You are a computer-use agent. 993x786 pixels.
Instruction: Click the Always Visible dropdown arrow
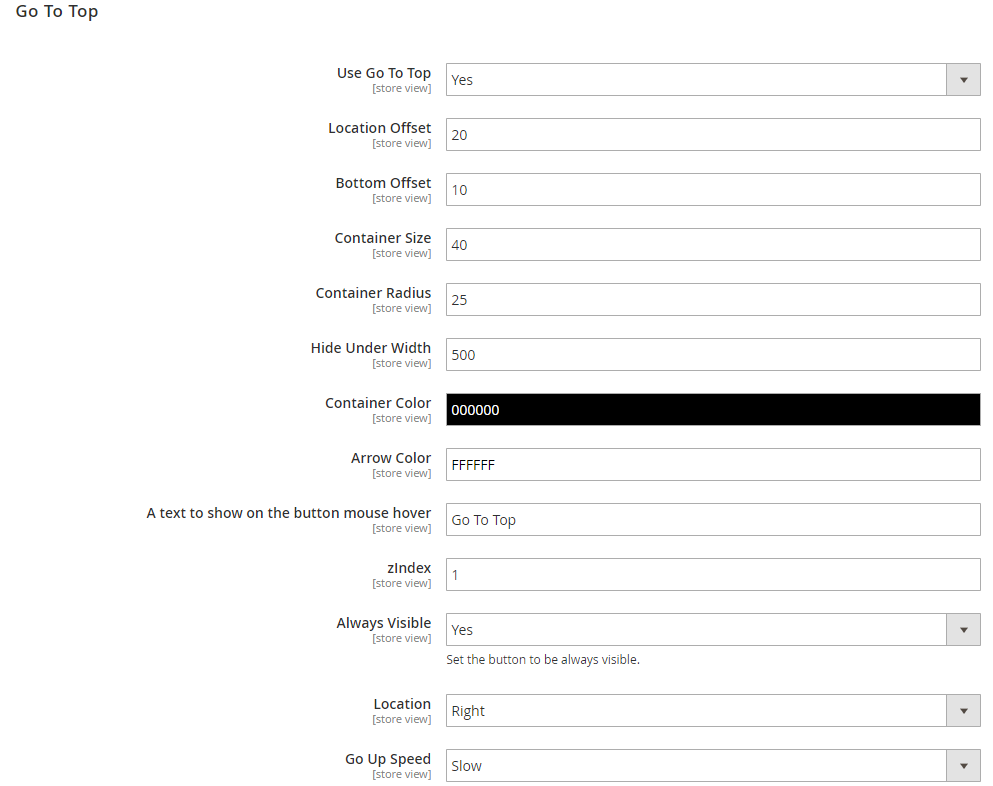(963, 630)
